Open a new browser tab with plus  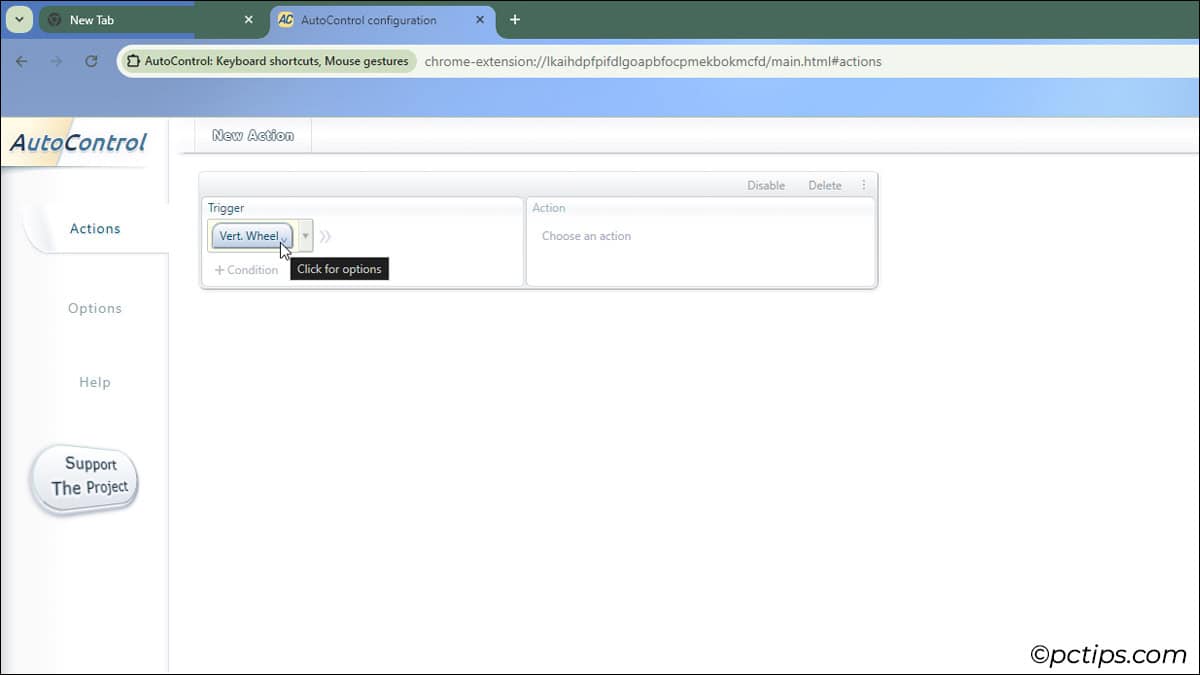(515, 20)
